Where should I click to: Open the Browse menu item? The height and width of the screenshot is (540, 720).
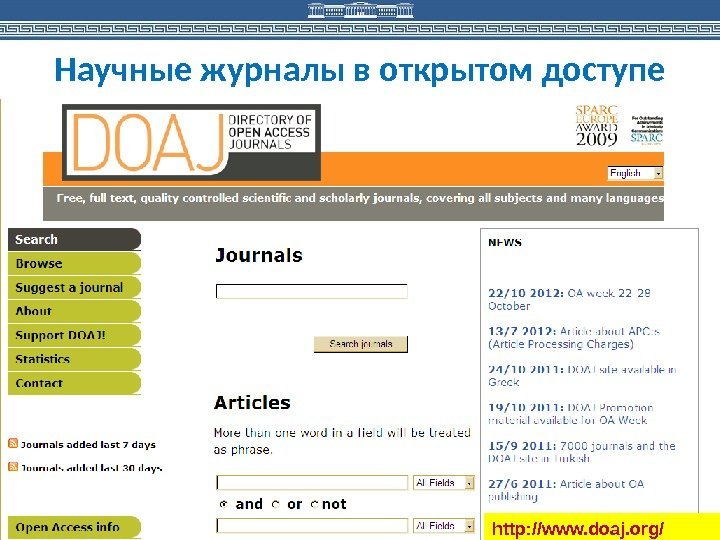click(x=74, y=264)
